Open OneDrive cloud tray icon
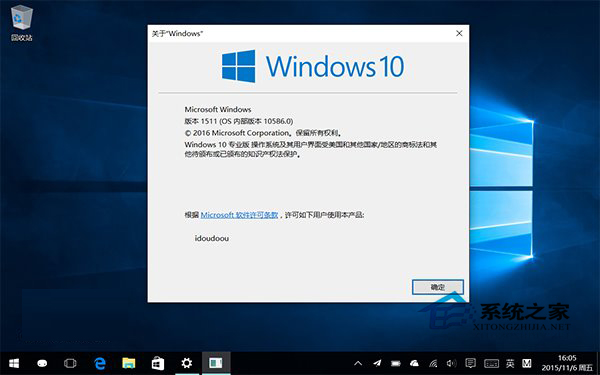 (414, 364)
